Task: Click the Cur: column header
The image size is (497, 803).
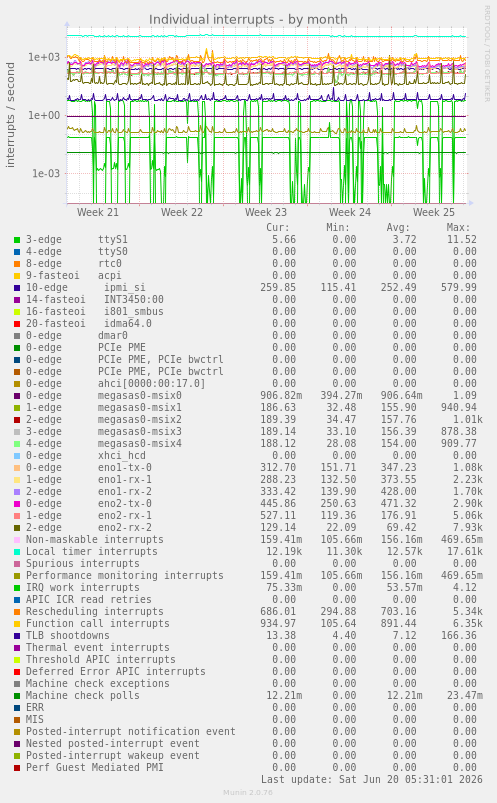Action: tap(278, 227)
